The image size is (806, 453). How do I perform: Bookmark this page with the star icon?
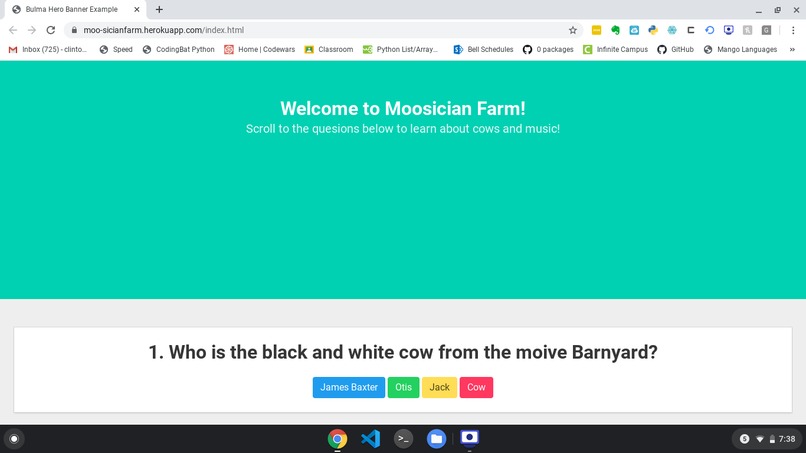573,30
